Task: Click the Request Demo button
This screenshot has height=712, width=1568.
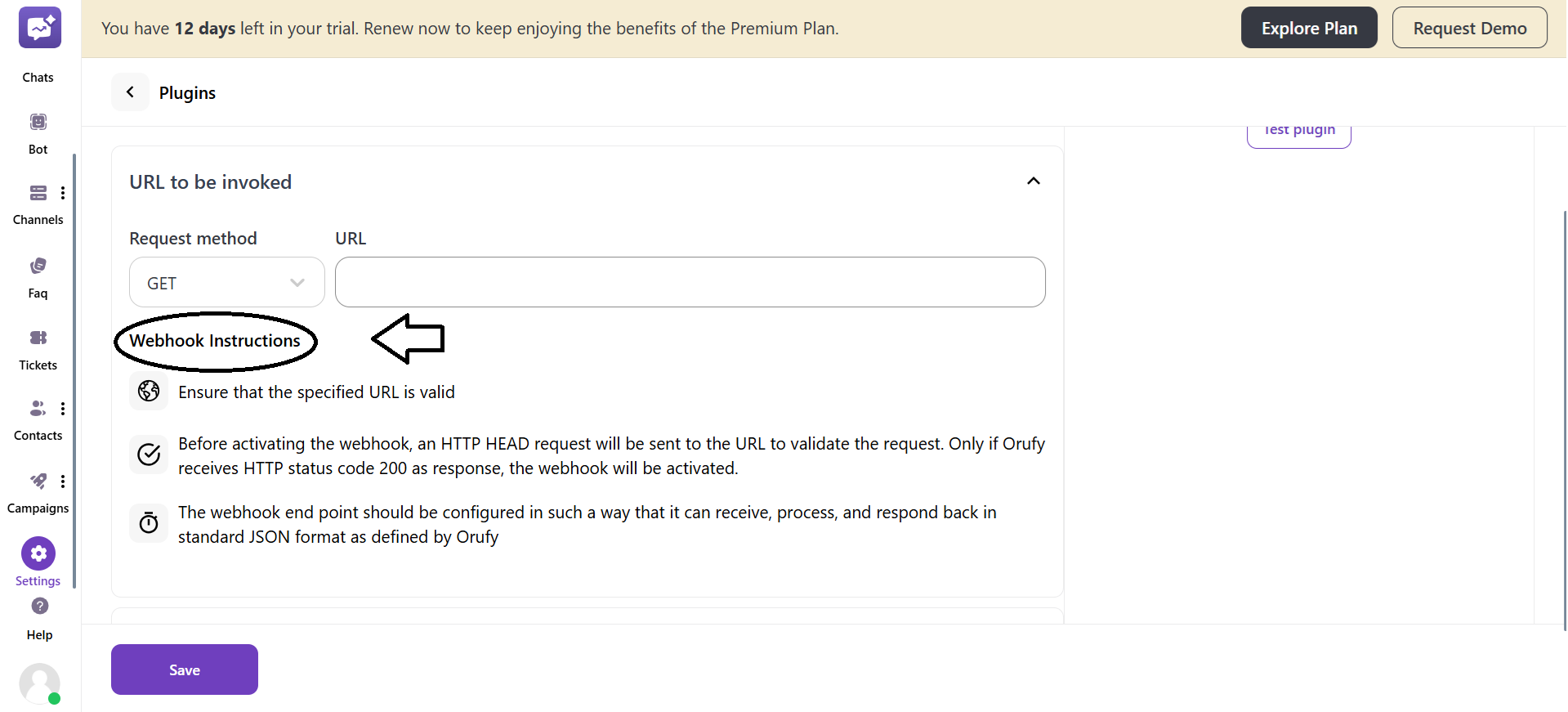Action: [x=1468, y=27]
